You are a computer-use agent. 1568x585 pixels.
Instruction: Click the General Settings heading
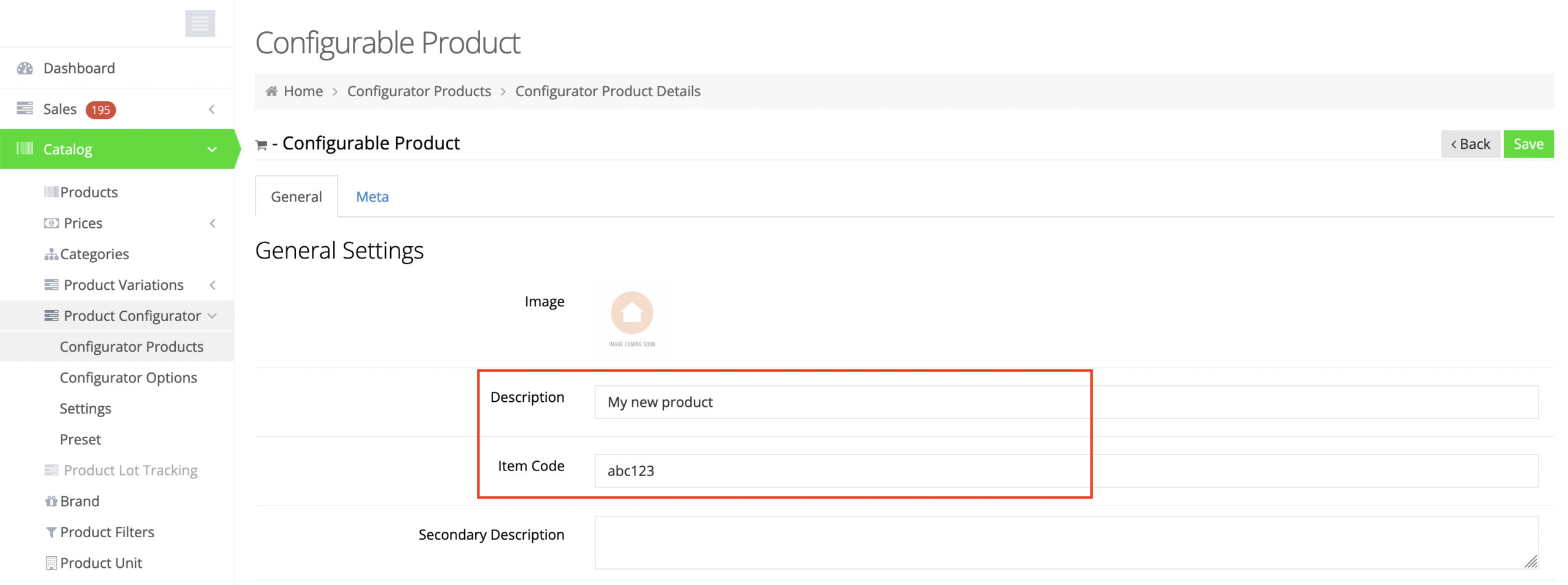pos(339,251)
